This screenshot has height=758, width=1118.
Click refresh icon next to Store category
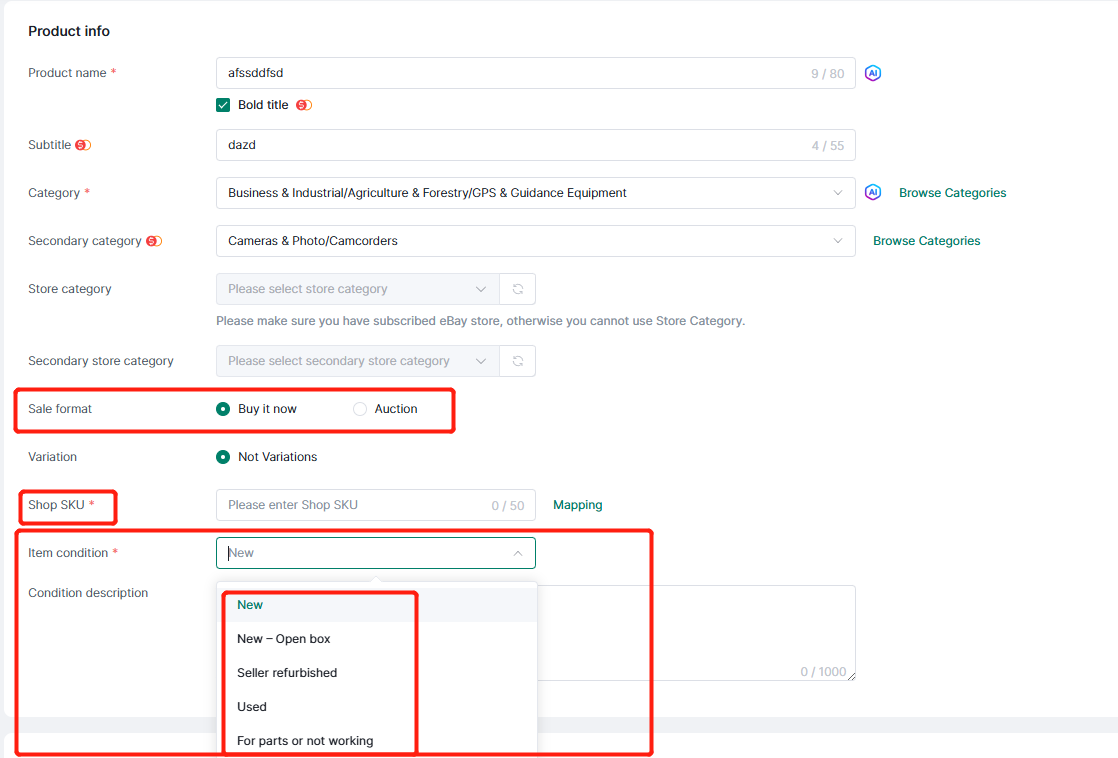click(x=518, y=289)
